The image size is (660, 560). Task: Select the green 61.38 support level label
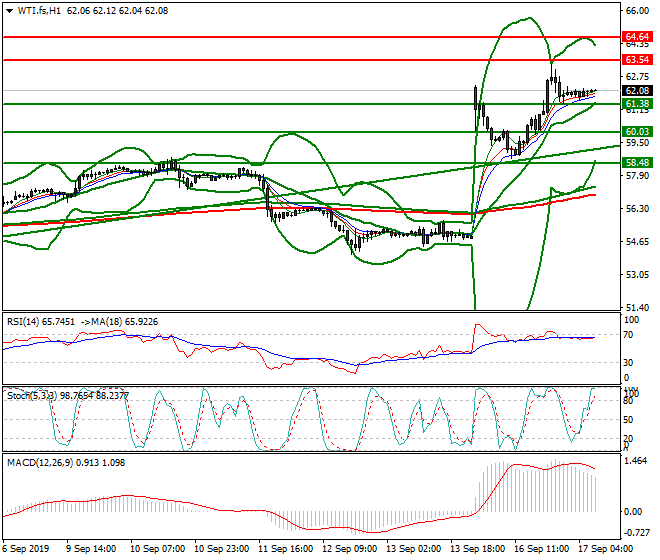pos(637,104)
